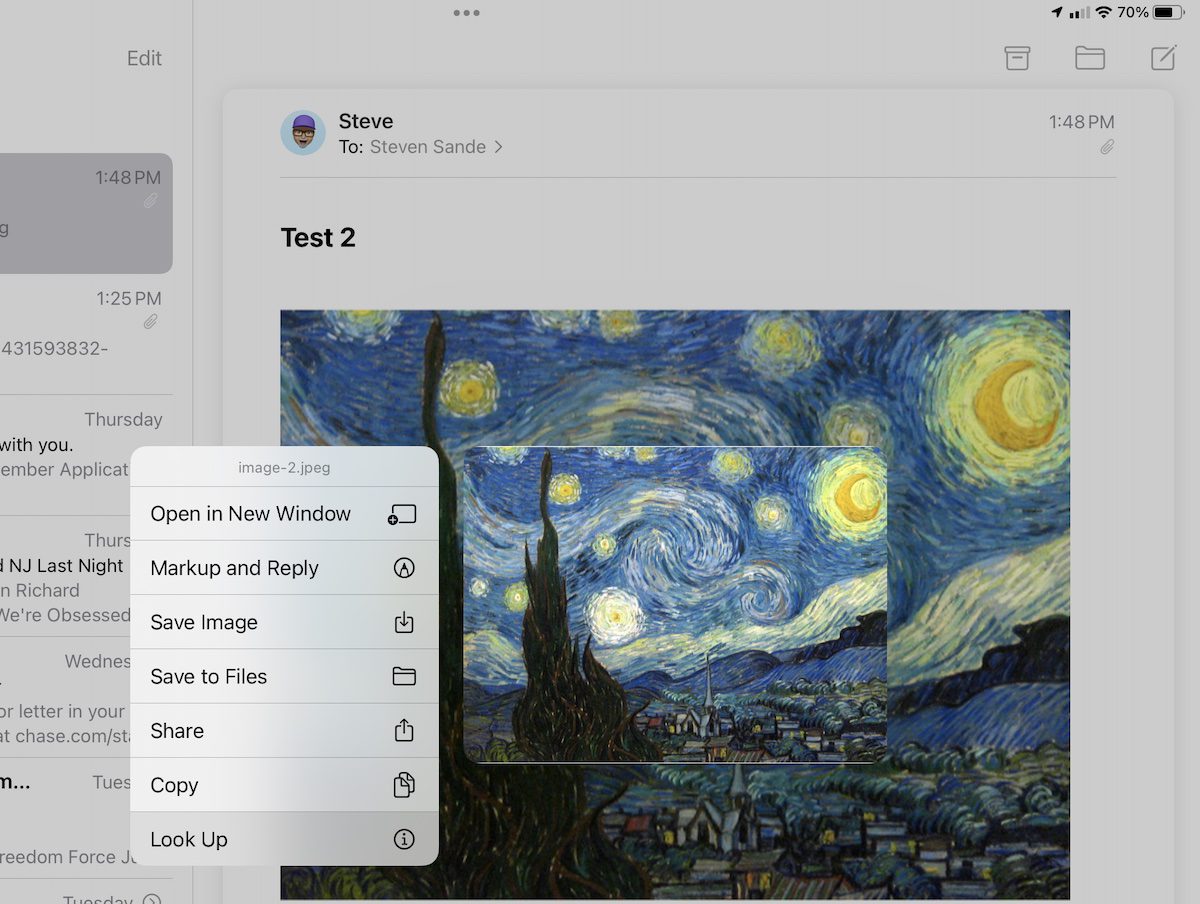Select Save to Files
The width and height of the screenshot is (1200, 904).
284,676
